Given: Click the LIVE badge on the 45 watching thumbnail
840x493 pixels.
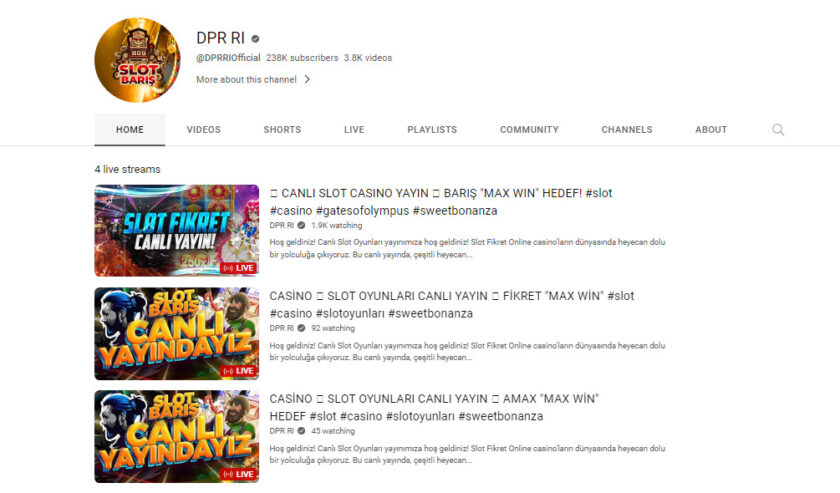Looking at the screenshot, I should tap(238, 474).
